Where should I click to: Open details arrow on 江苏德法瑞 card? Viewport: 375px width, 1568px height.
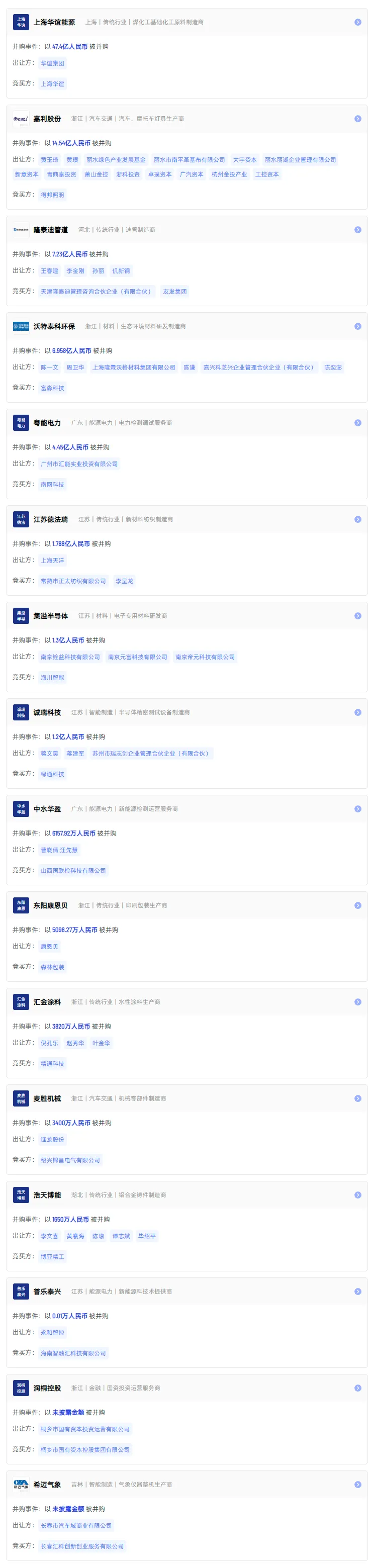point(358,519)
